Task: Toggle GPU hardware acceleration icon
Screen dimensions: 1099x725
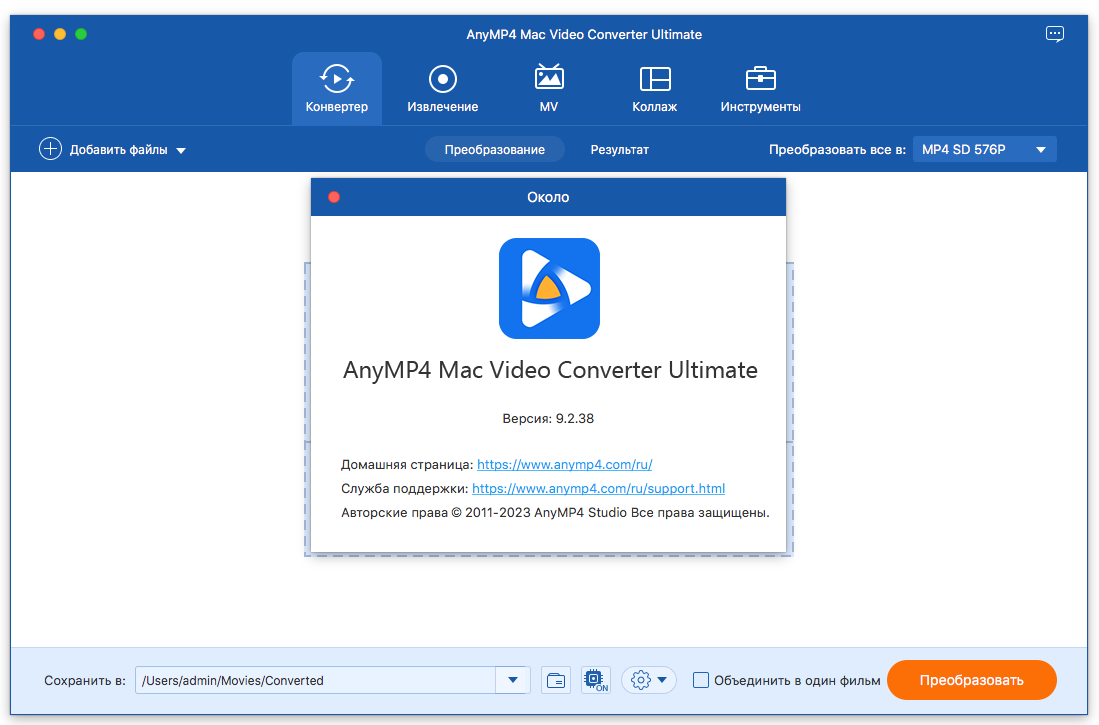Action: pos(596,680)
